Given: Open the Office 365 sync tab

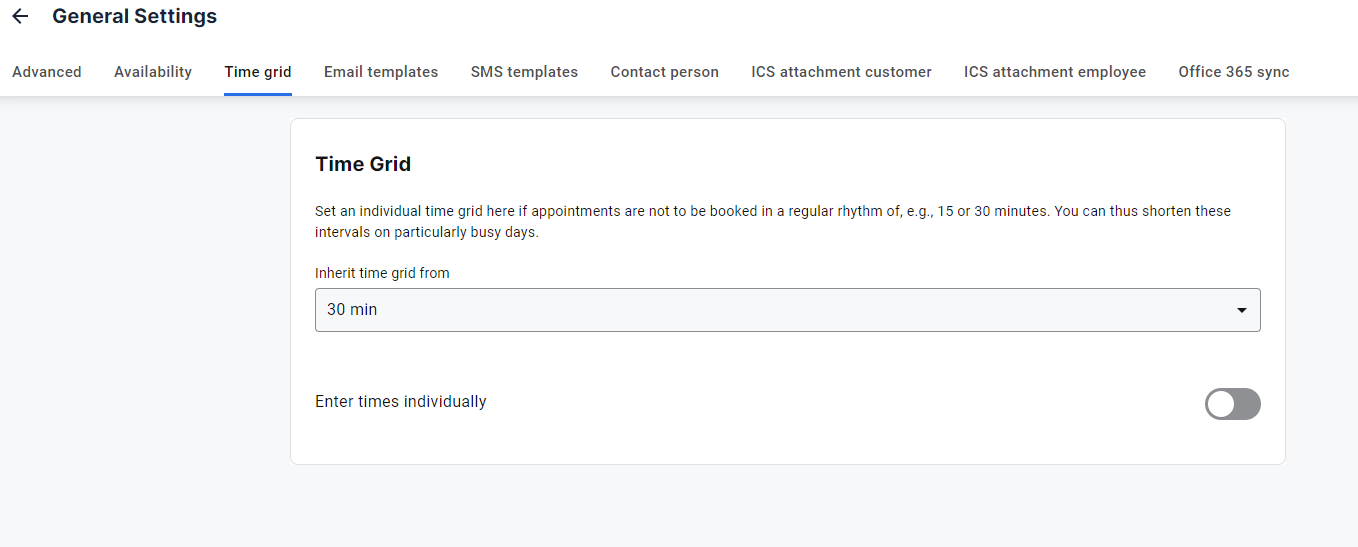Looking at the screenshot, I should point(1233,72).
